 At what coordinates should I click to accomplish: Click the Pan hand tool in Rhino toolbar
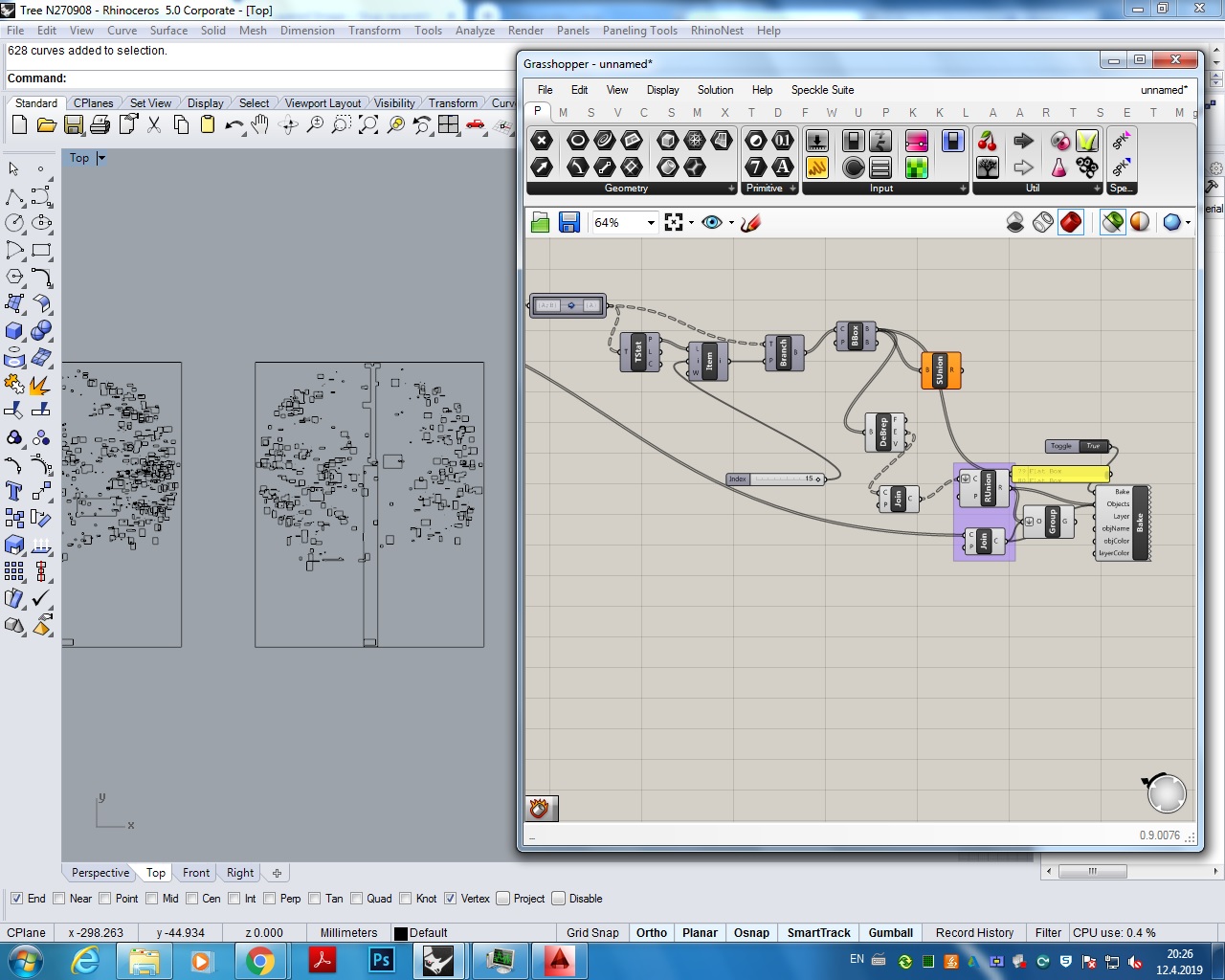[x=260, y=125]
